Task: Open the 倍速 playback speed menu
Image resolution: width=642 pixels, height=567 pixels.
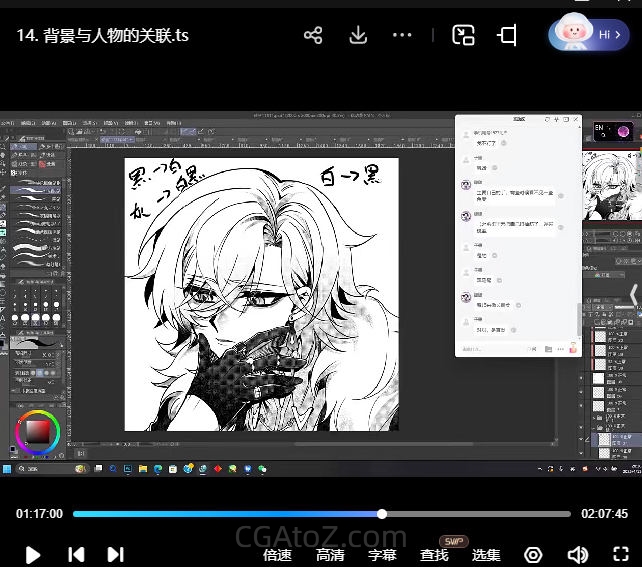Action: [277, 555]
